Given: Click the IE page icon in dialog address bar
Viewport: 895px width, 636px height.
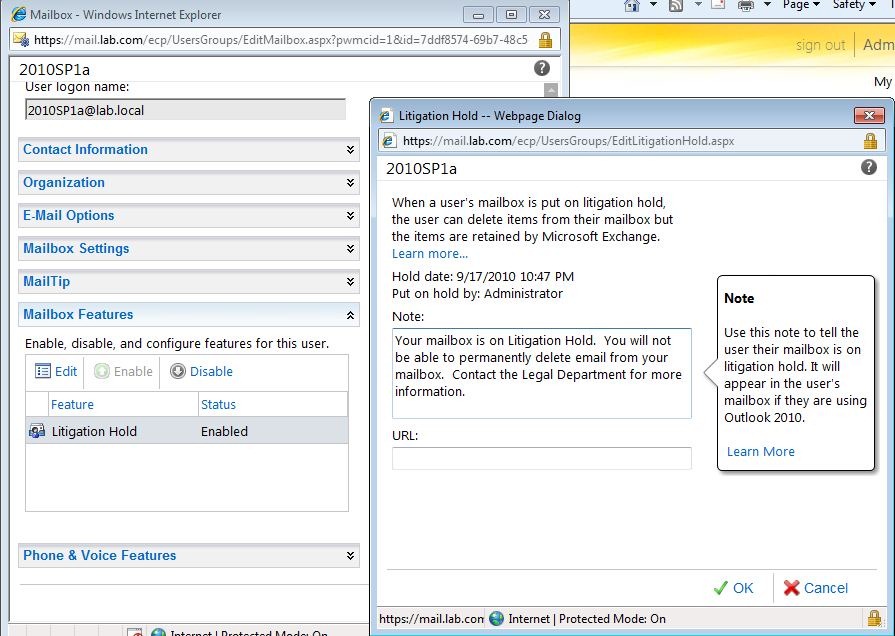Looking at the screenshot, I should [389, 140].
